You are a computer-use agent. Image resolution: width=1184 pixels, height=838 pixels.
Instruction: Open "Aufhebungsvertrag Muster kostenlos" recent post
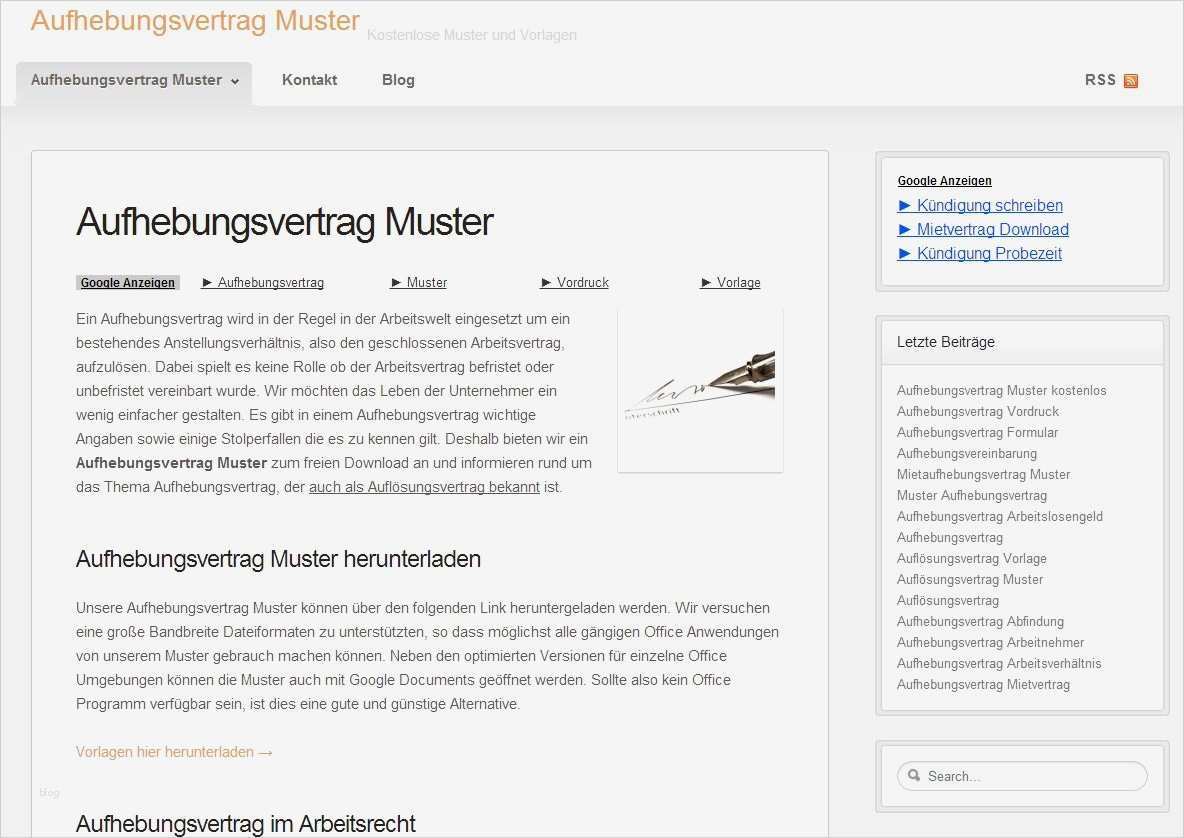click(x=1001, y=390)
